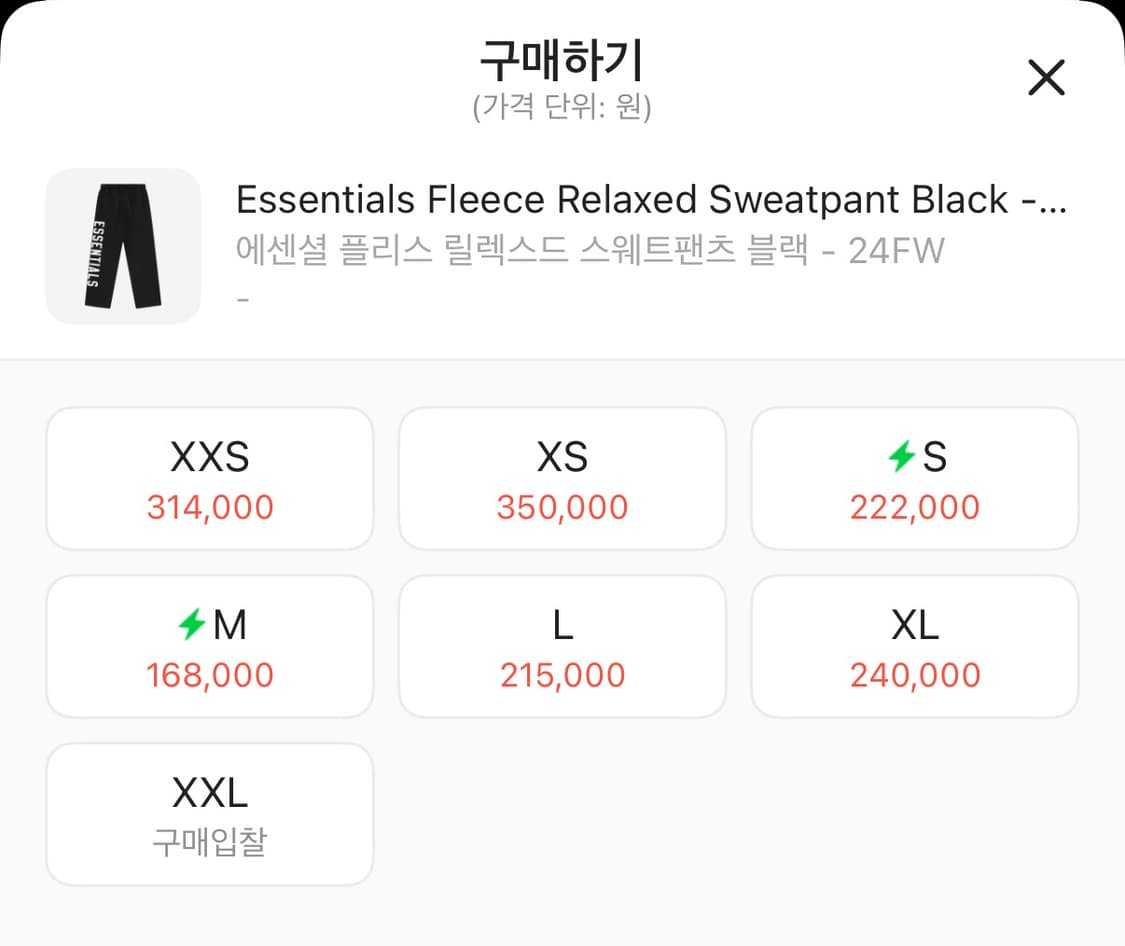This screenshot has height=946, width=1125.
Task: Tap the black sweatpants product thumbnail
Action: coord(123,246)
